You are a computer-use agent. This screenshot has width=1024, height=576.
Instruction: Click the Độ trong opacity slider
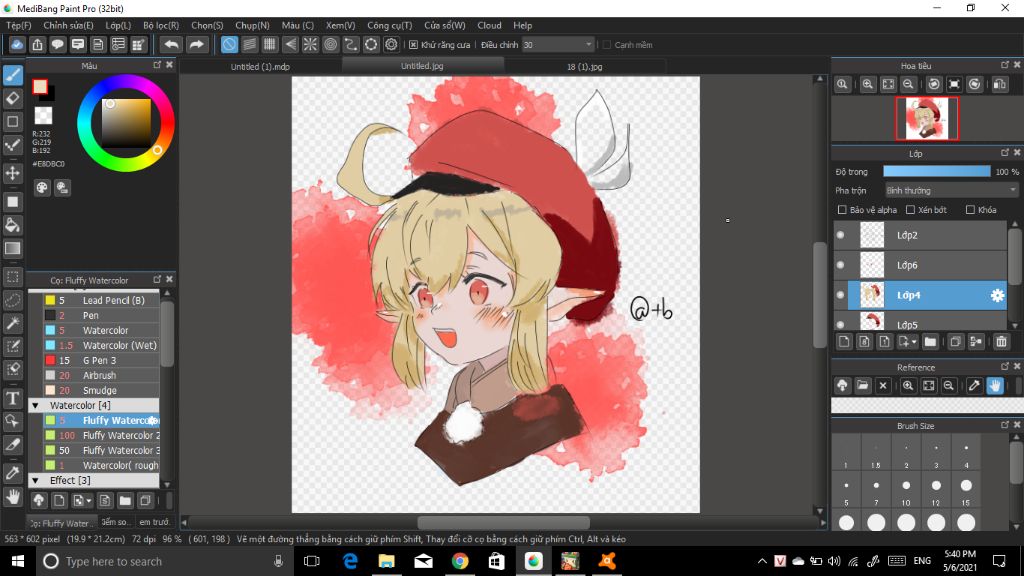tap(936, 171)
